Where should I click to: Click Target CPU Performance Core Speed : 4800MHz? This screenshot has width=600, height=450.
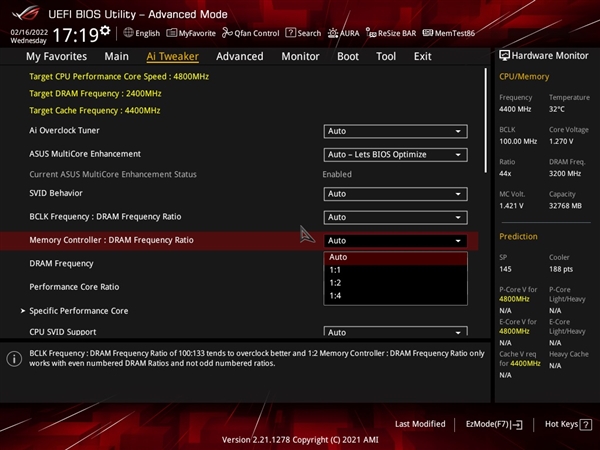click(x=119, y=77)
